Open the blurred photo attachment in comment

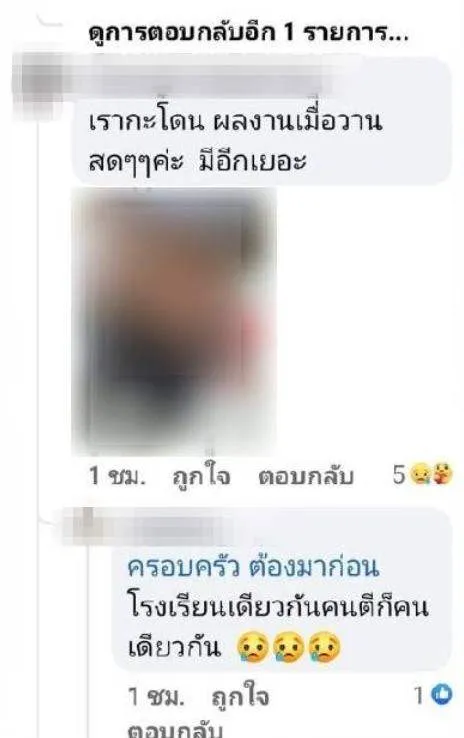174,321
